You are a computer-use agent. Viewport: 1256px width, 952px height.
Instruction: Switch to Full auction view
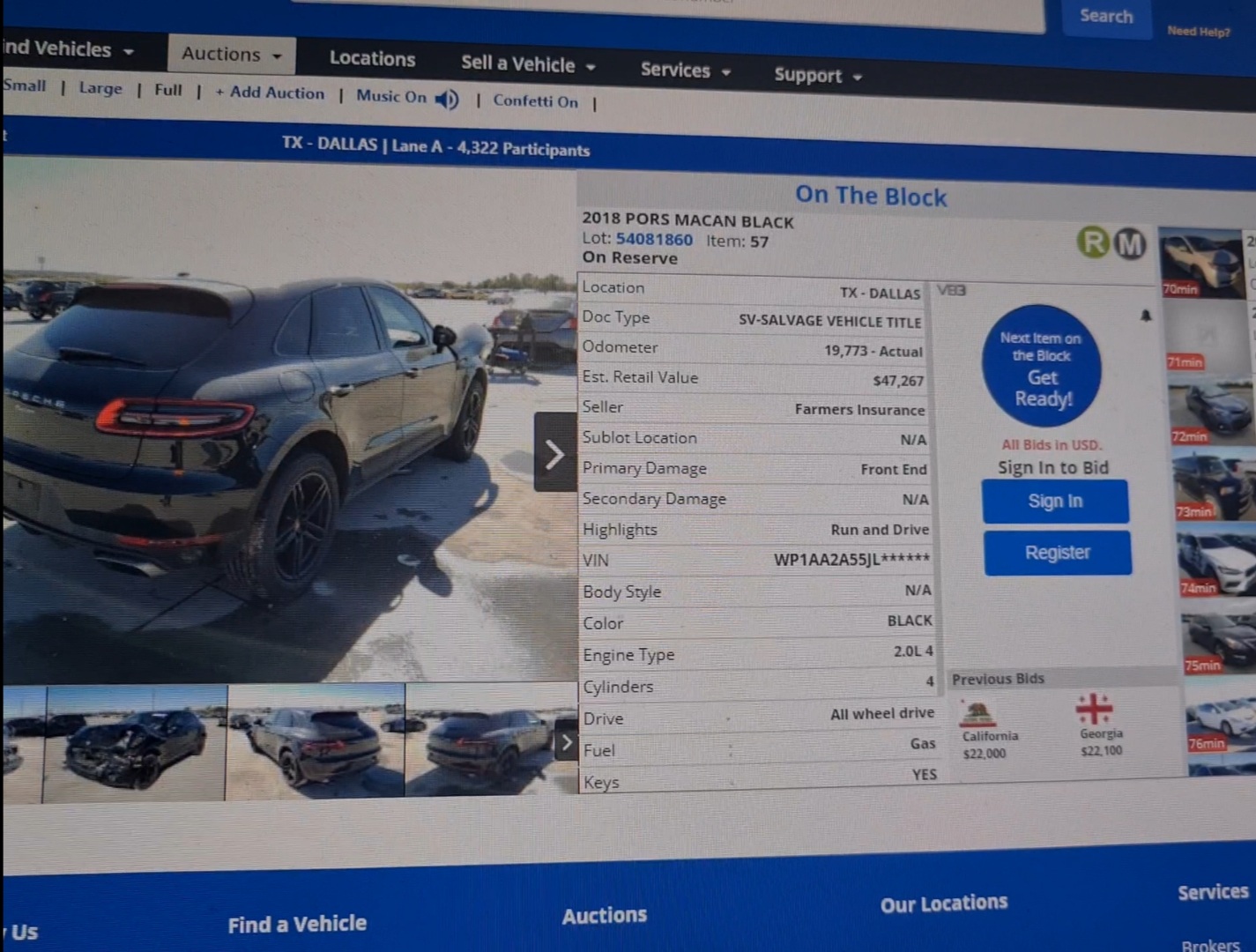167,90
